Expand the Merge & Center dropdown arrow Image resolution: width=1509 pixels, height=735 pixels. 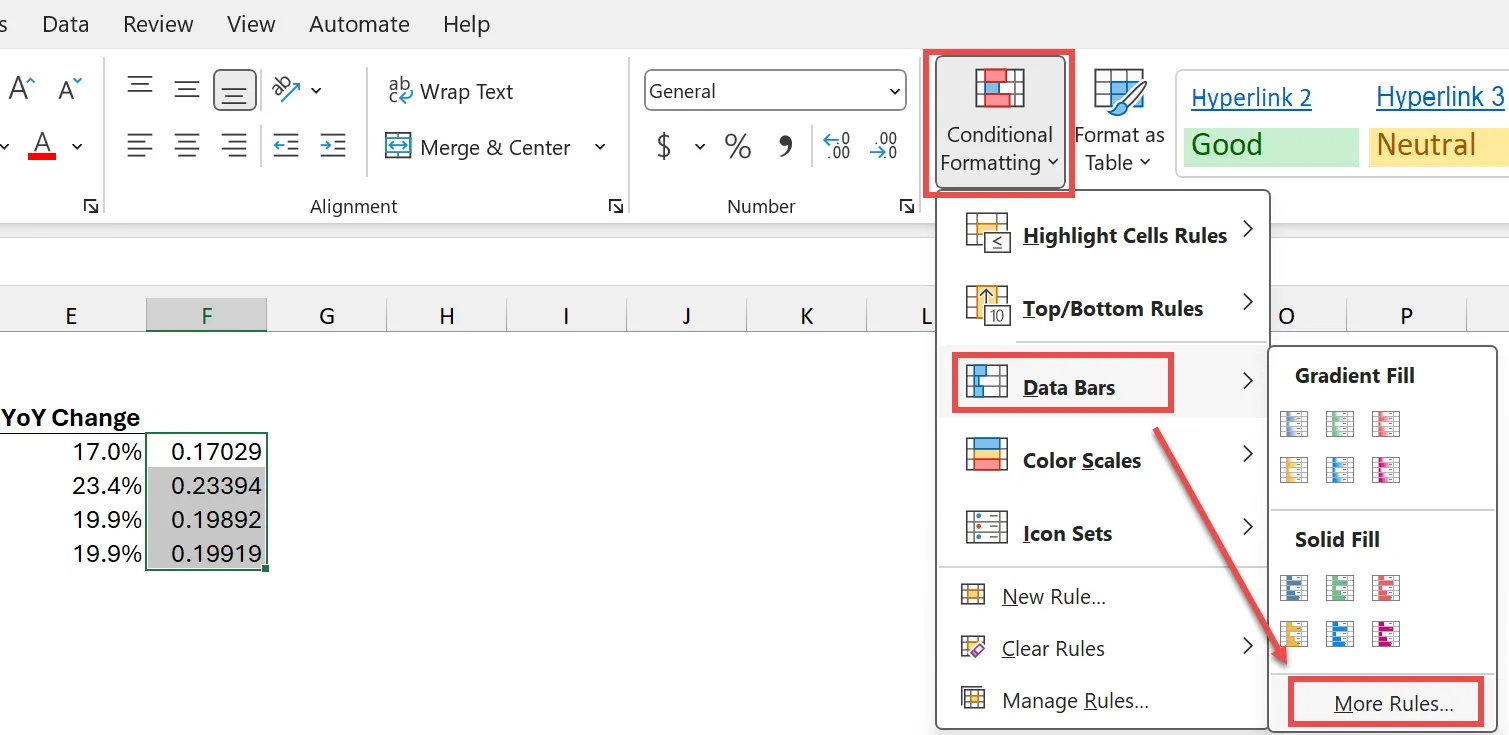600,147
